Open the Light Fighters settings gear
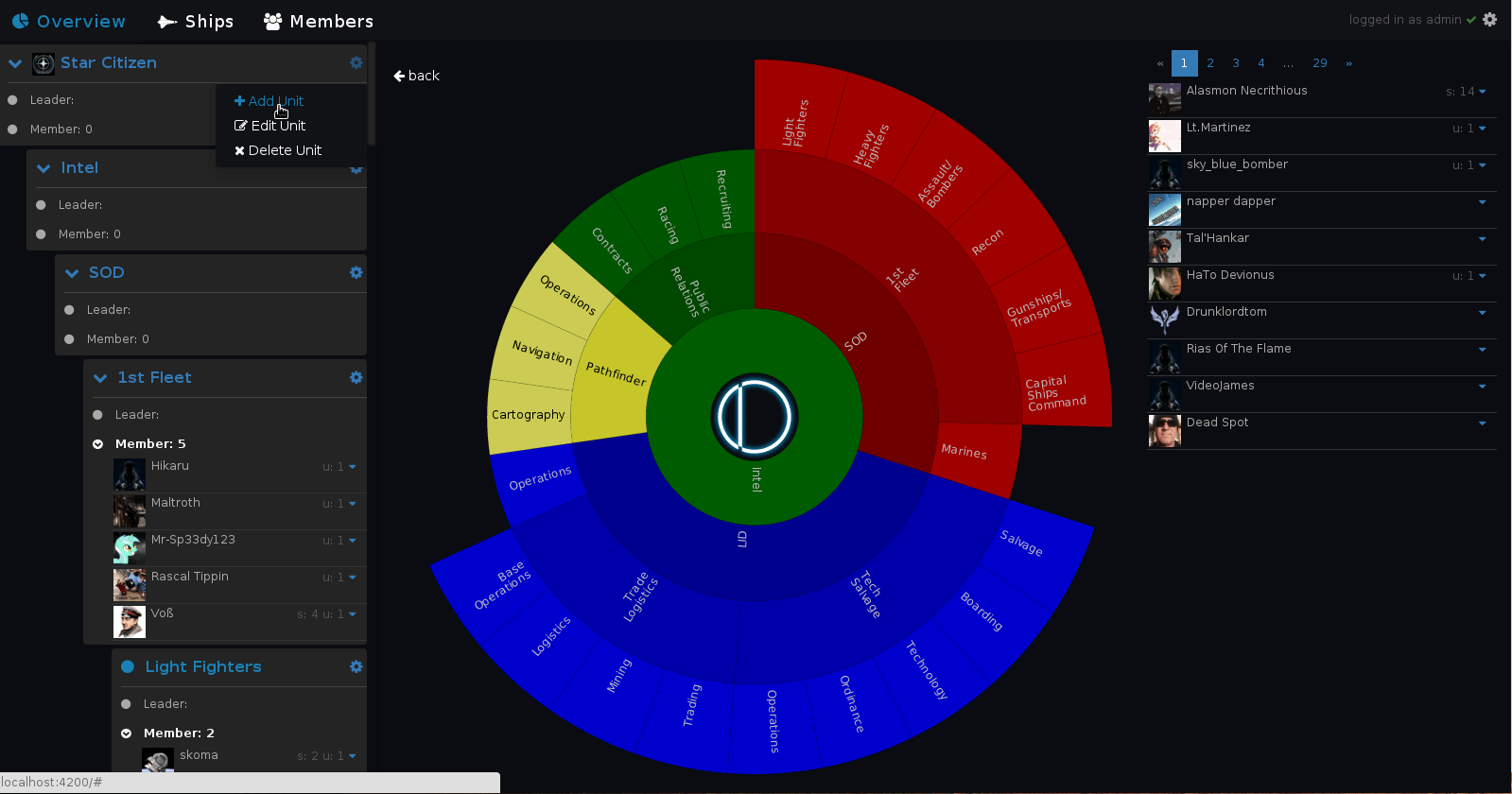1512x794 pixels. point(356,666)
